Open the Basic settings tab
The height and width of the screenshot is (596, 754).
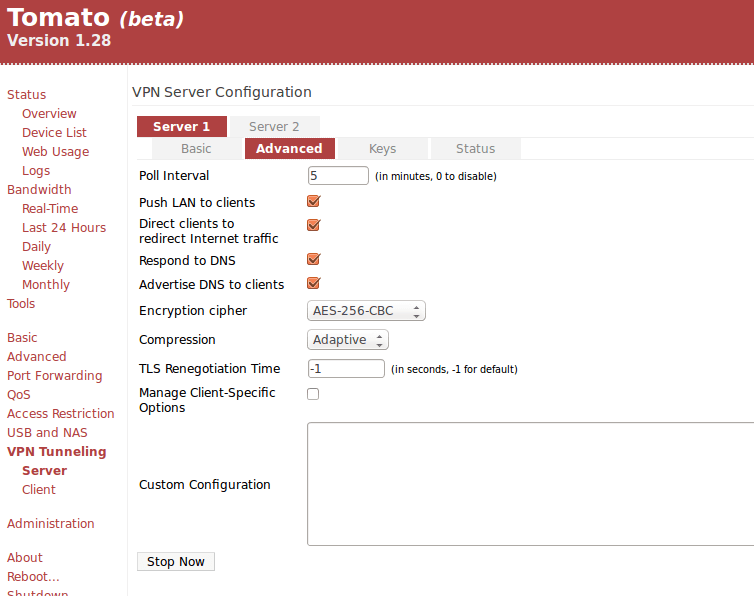pos(196,149)
